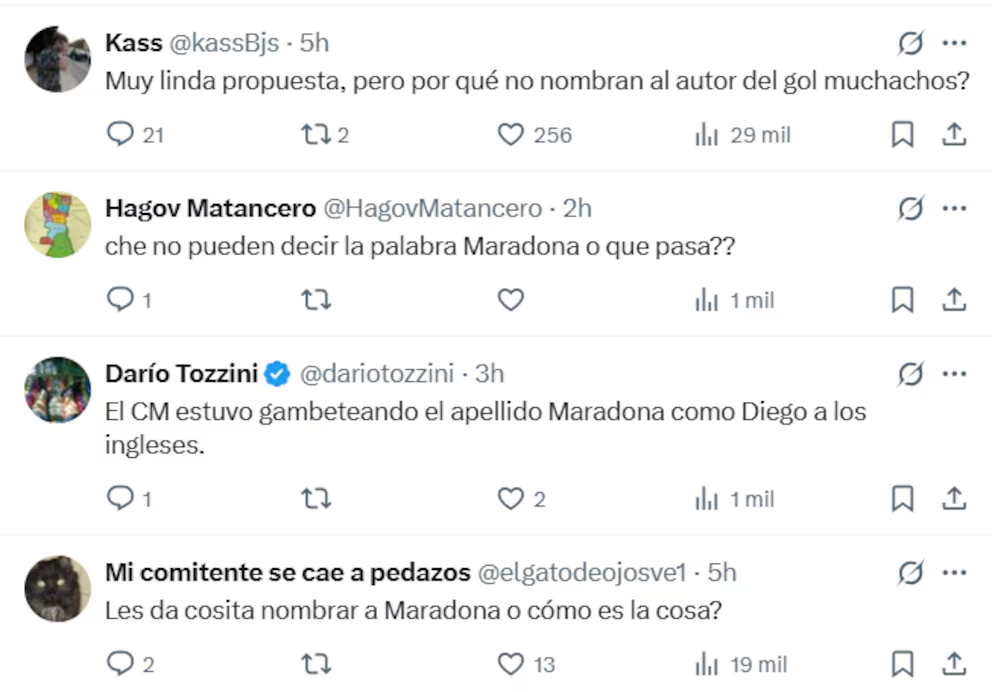Bookmark the Mi comitente tweet
Screen dimensions: 992x692
[x=902, y=663]
